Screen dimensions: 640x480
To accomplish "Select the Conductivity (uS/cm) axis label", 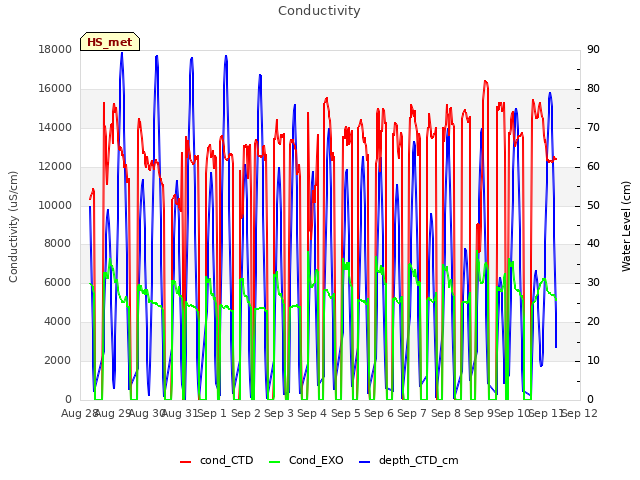I will (13, 227).
